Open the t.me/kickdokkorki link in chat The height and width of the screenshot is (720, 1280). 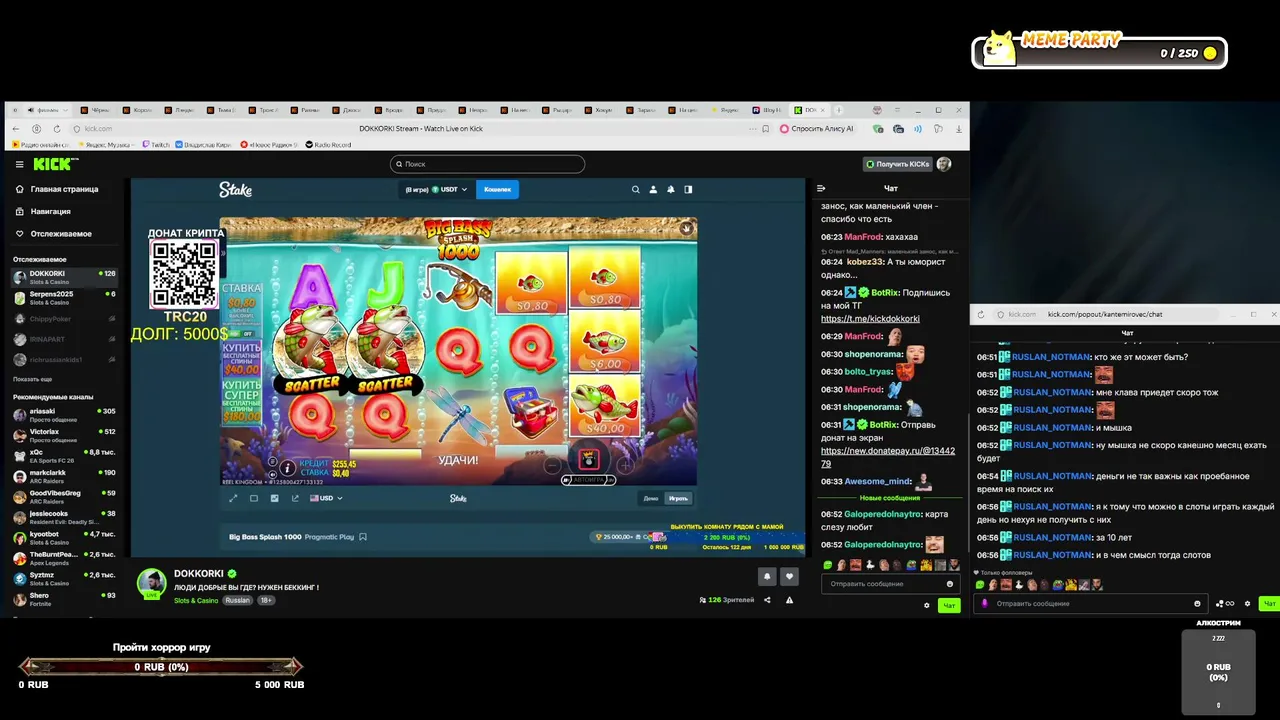tap(870, 319)
